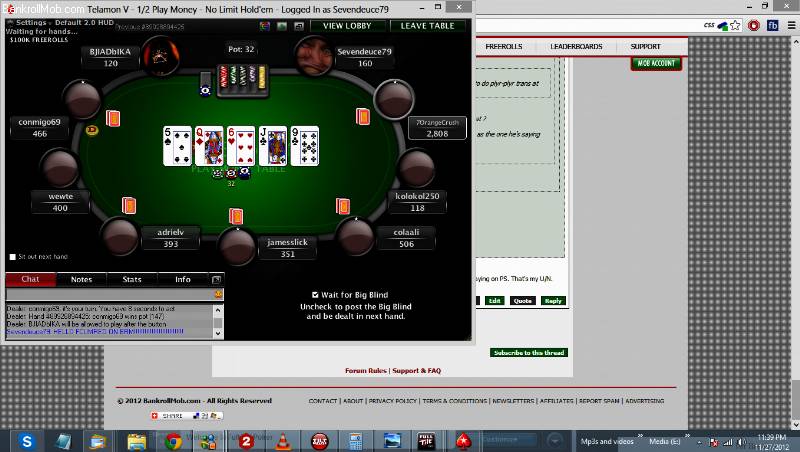Open the Notes tab
This screenshot has height=452, width=800.
[82, 279]
